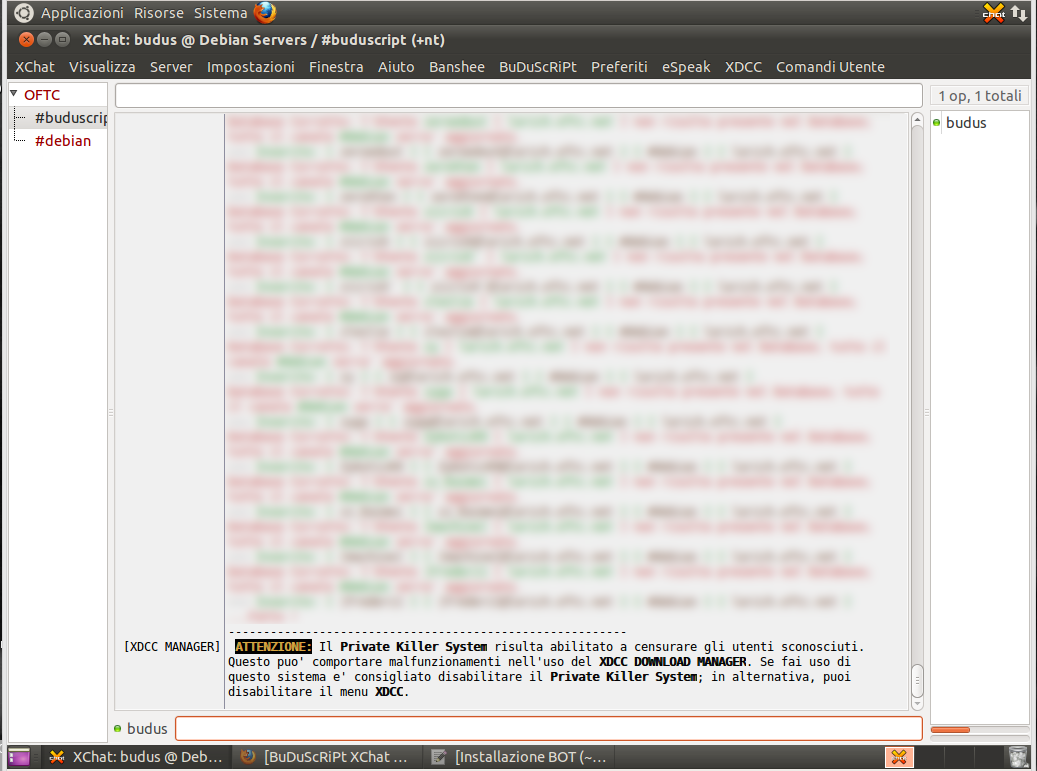The width and height of the screenshot is (1037, 771).
Task: Open the BuDuScRiPt menu
Action: (538, 67)
